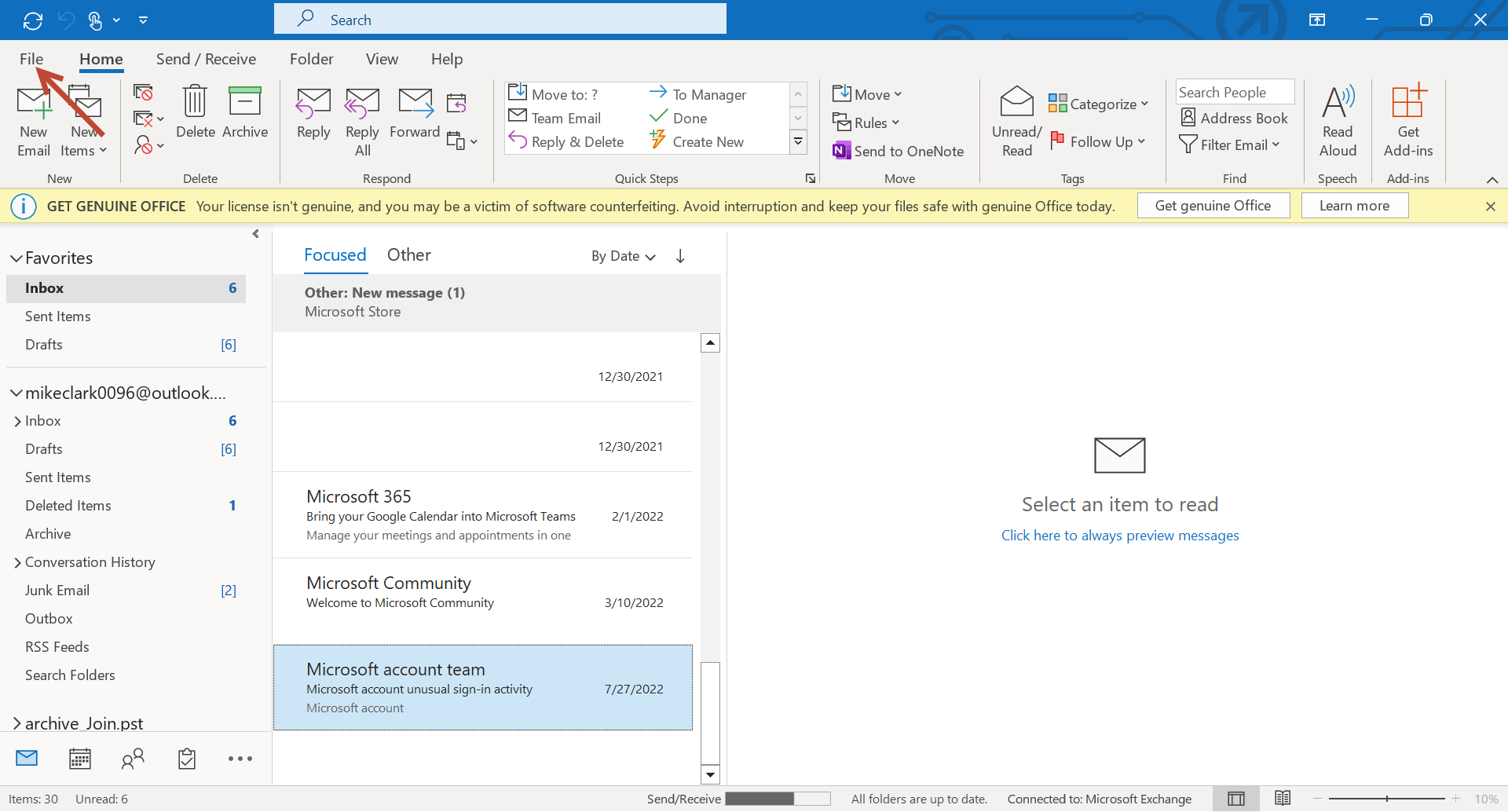Switch to the Send / Receive tab
1508x812 pixels.
coord(206,59)
